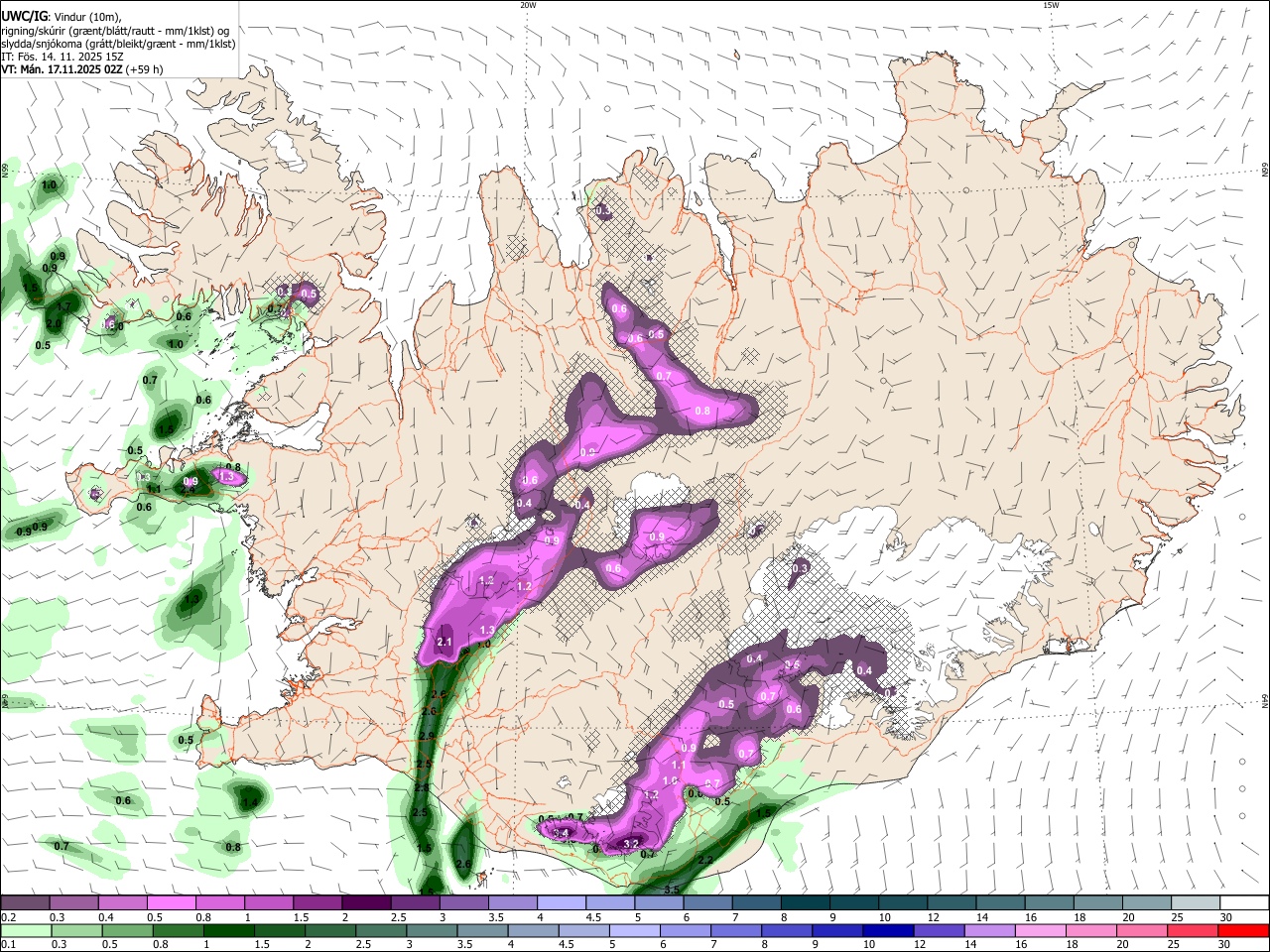Viewport: 1270px width, 952px height.
Task: Click the 0.1 label under the bottom legend row
Action: (x=8, y=944)
